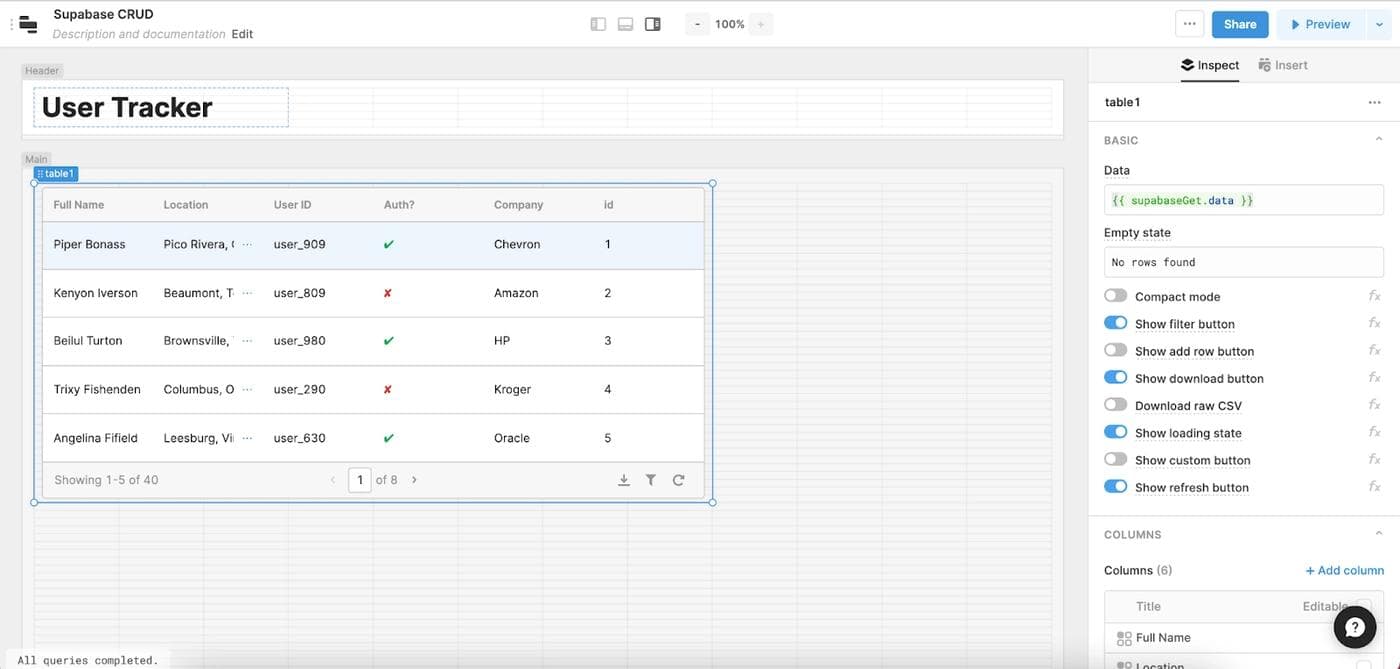Toggle the bottom panel layout icon
This screenshot has height=669, width=1400.
(x=625, y=24)
